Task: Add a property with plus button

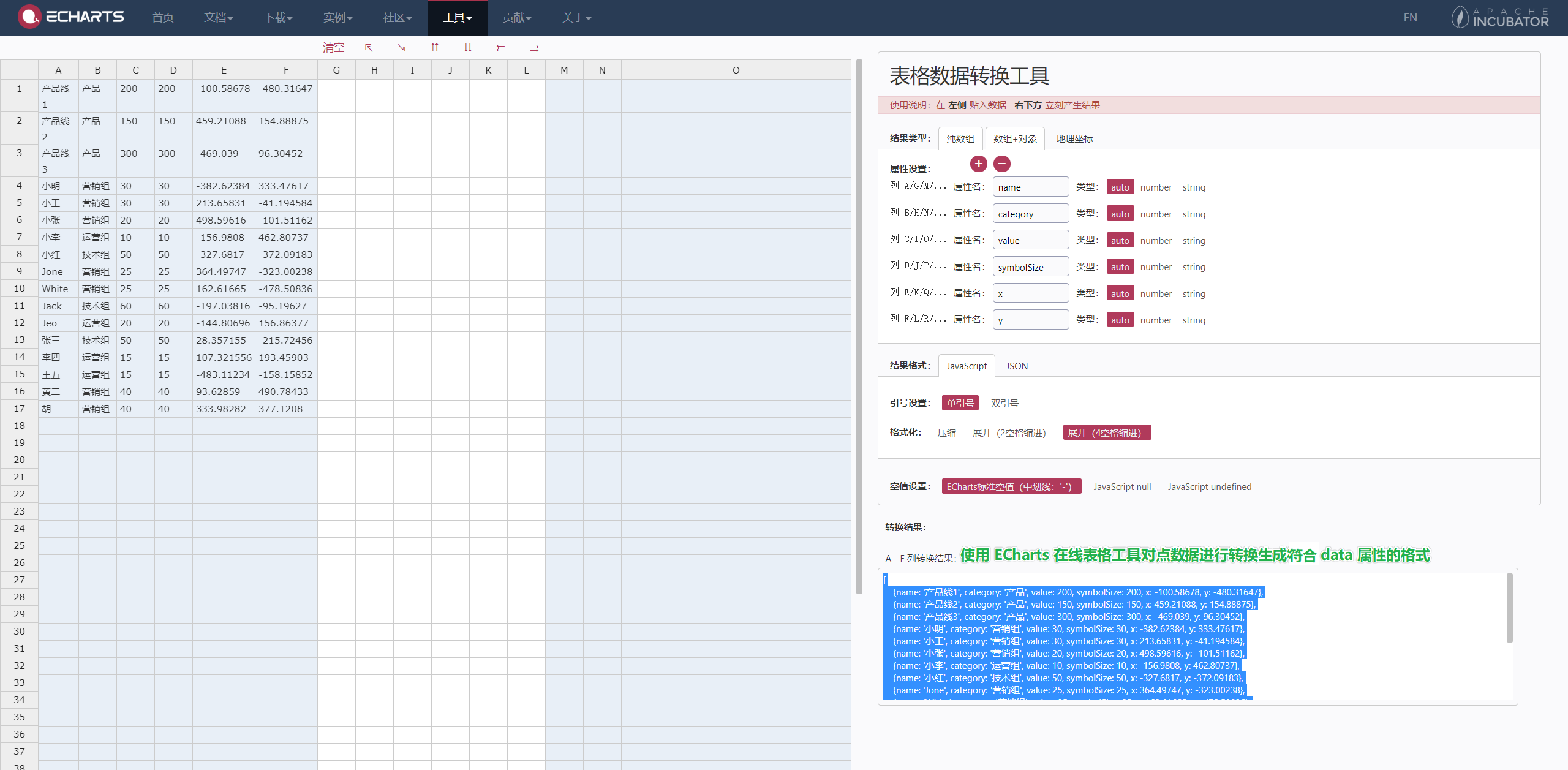Action: 979,164
